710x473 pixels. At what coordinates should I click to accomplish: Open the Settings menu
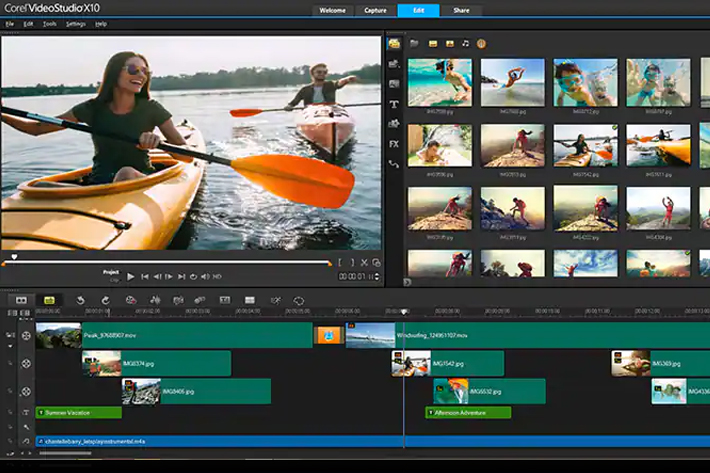pos(75,23)
